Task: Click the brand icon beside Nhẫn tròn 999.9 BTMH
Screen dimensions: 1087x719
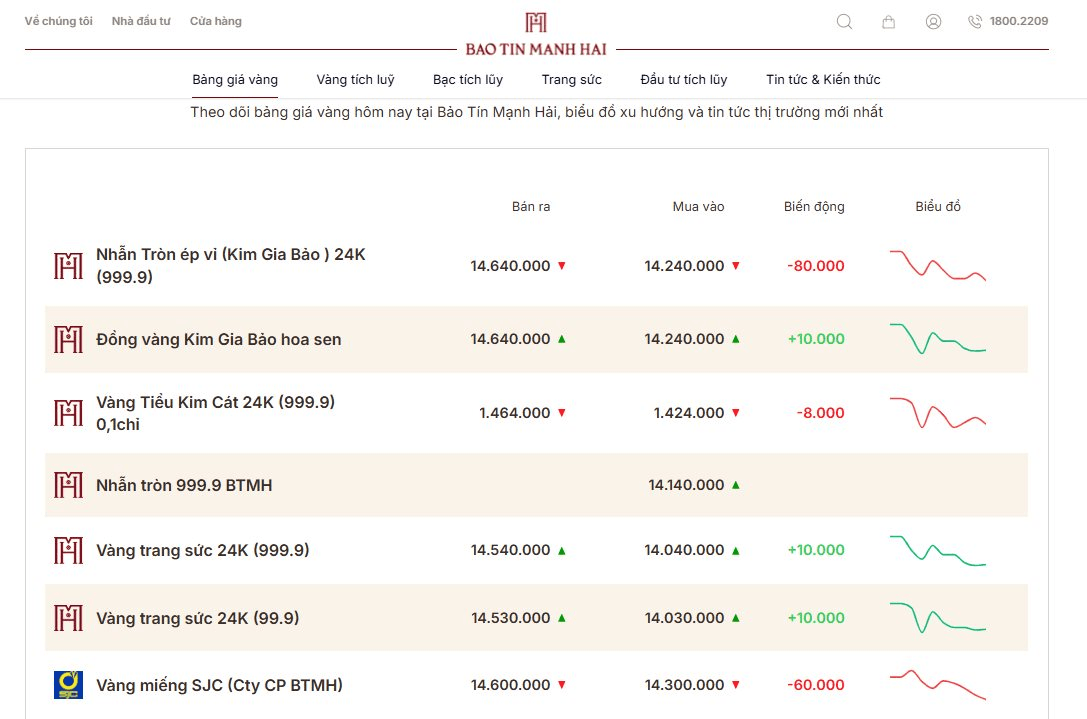Action: pos(68,485)
